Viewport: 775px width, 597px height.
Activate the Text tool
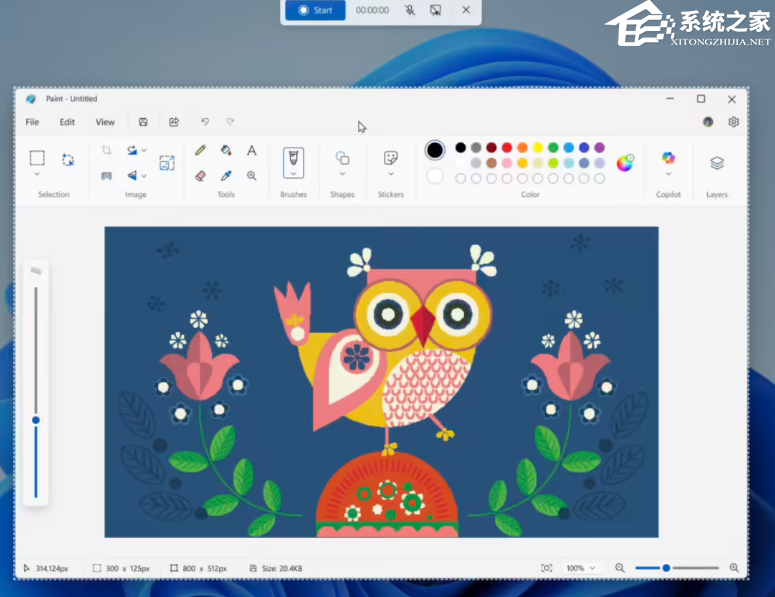[x=252, y=151]
